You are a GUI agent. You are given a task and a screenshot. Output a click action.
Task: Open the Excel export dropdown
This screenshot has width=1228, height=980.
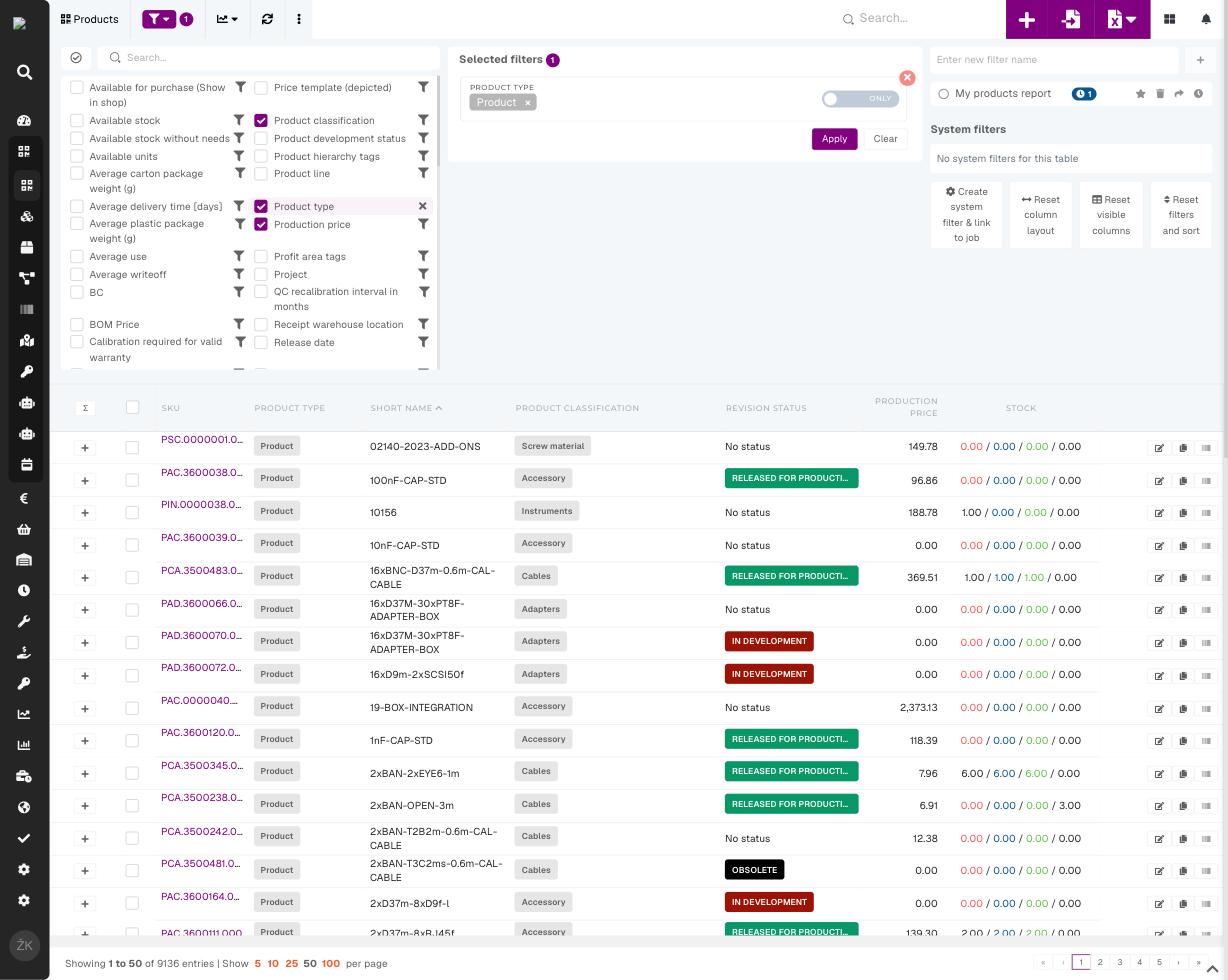point(1122,19)
